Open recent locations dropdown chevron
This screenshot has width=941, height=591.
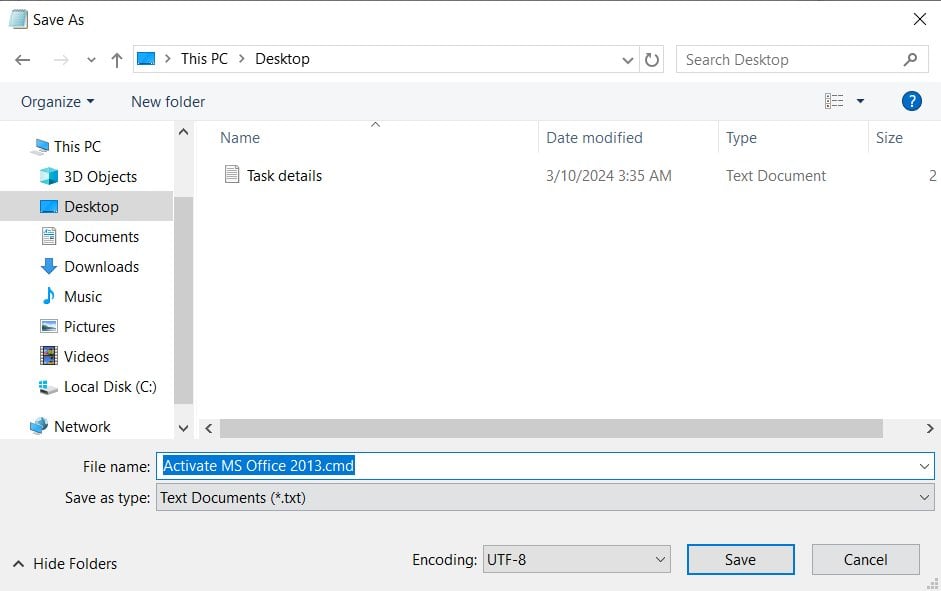click(x=91, y=60)
